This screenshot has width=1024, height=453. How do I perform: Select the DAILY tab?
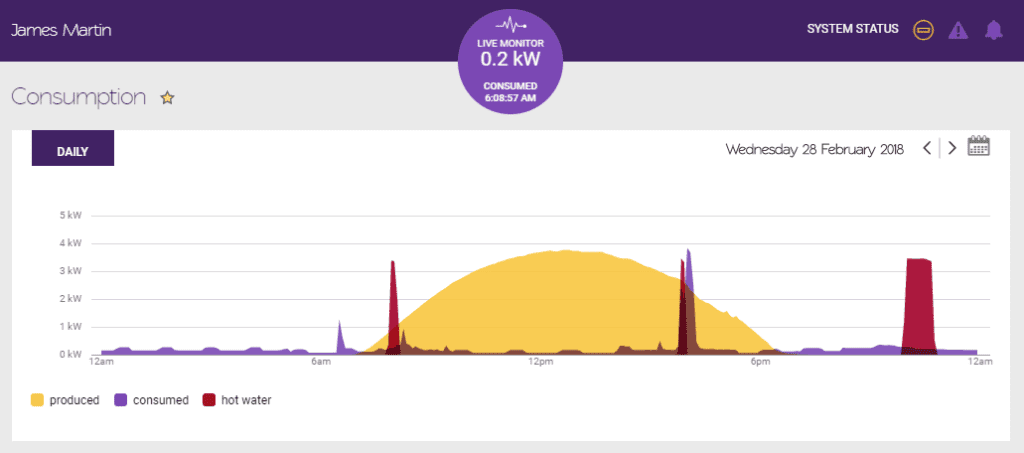[72, 148]
